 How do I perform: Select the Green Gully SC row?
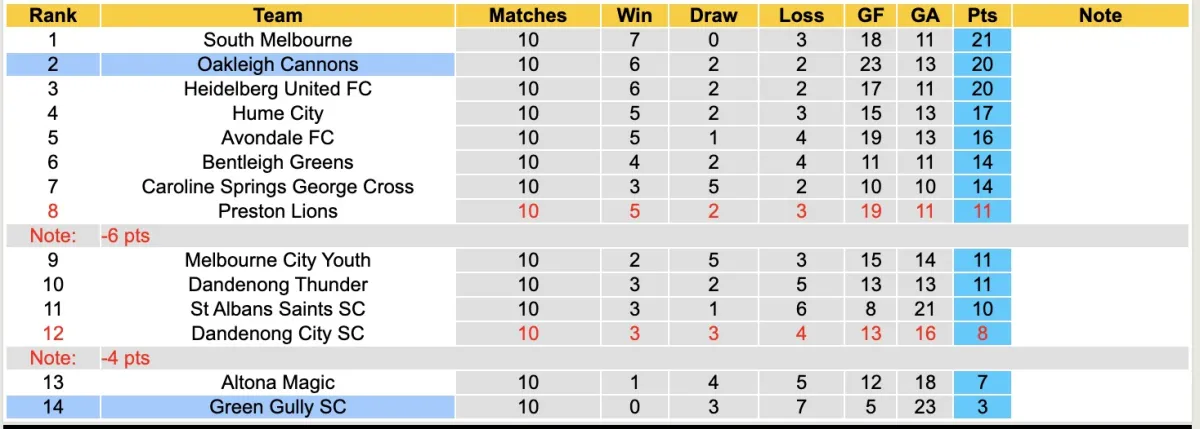coord(277,407)
